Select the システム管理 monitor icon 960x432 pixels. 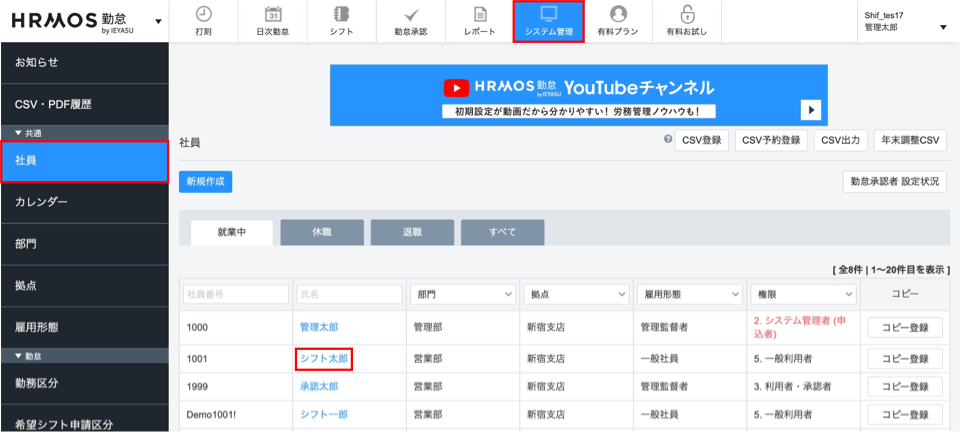pos(548,15)
